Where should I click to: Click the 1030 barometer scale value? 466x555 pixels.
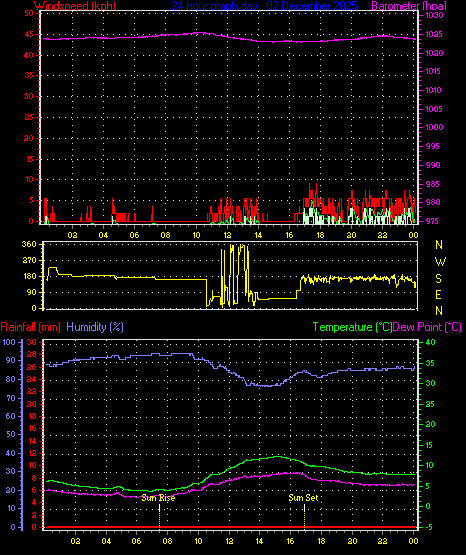434,15
